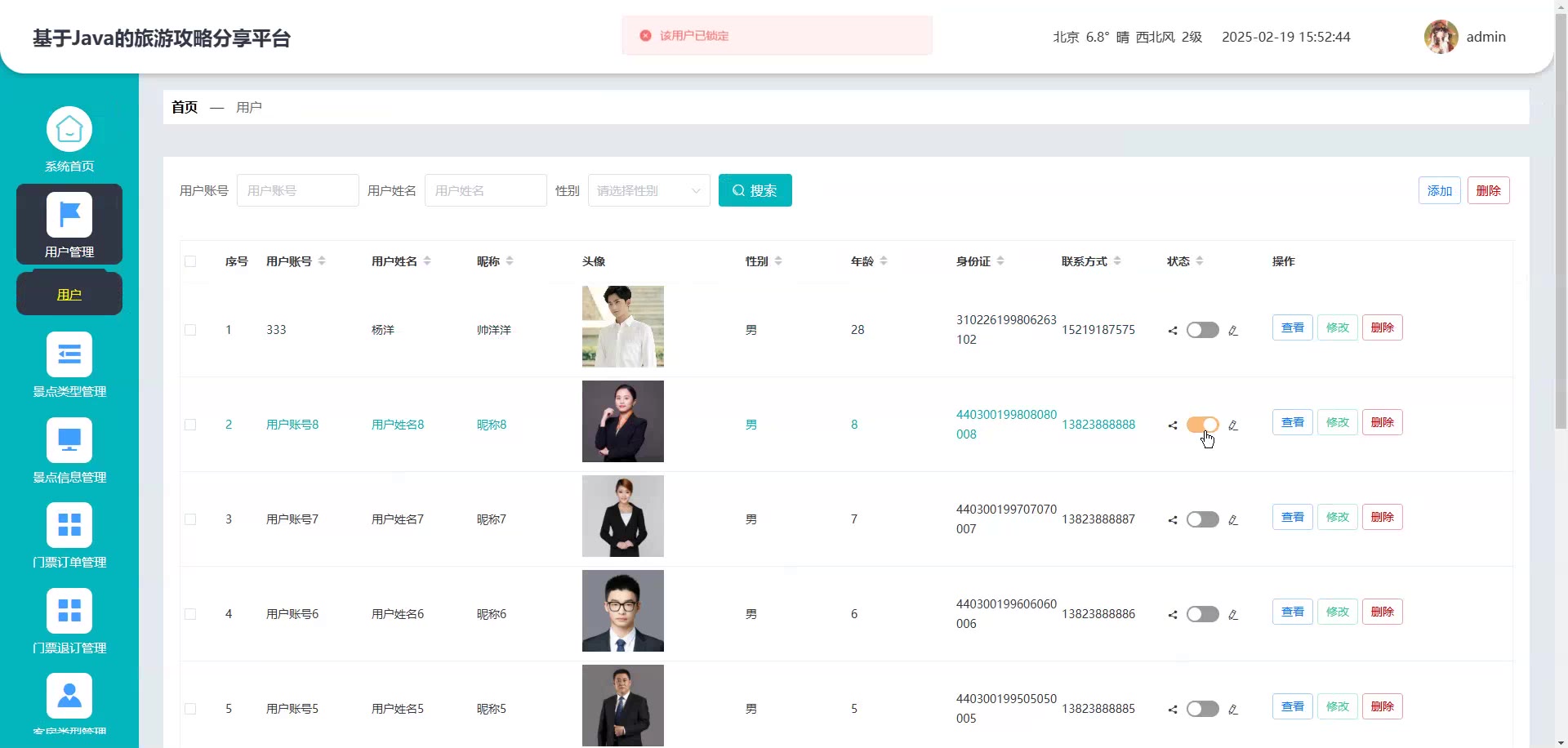Toggle status switch for 用户账号6
The width and height of the screenshot is (1568, 748).
[x=1203, y=614]
